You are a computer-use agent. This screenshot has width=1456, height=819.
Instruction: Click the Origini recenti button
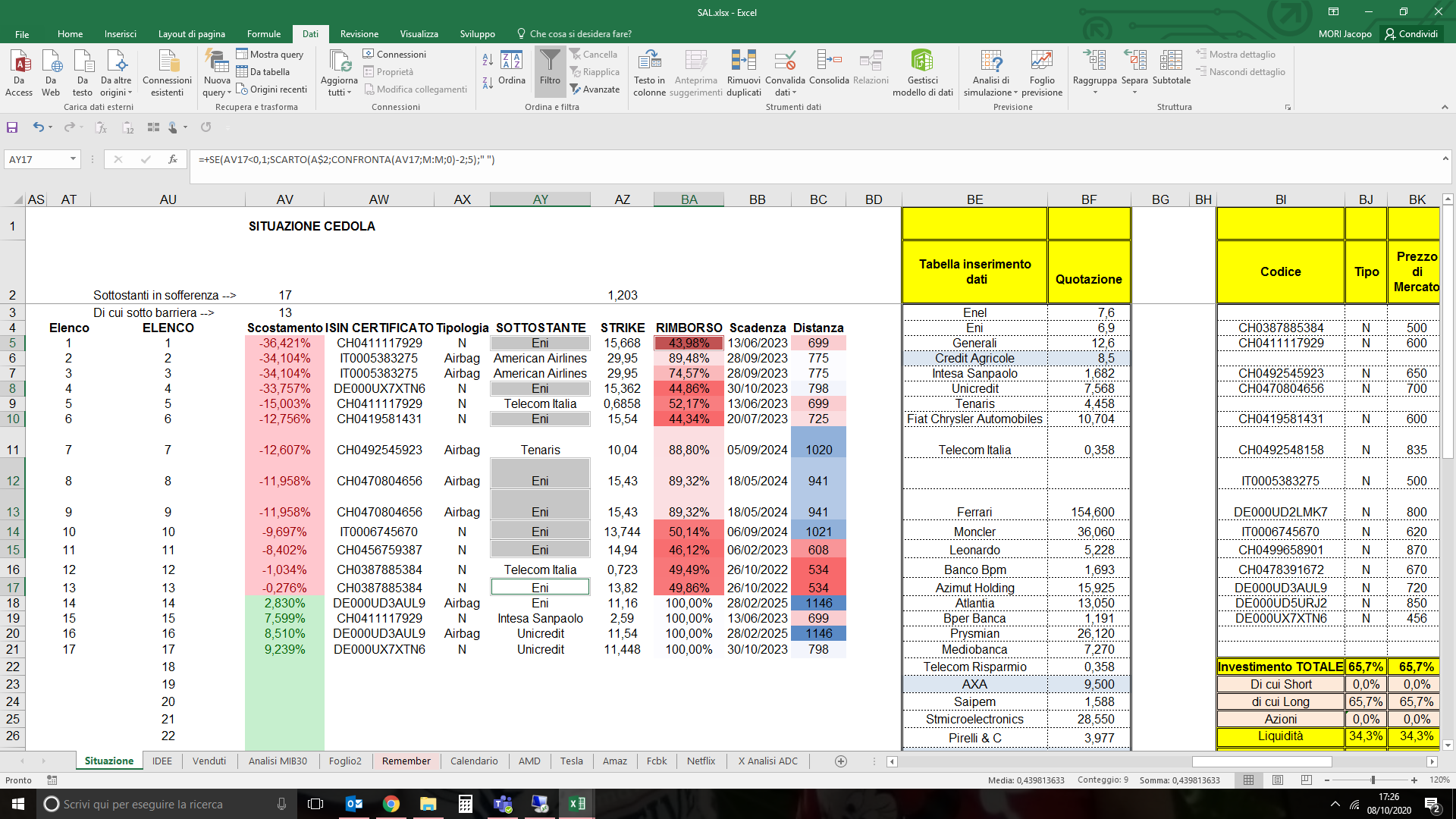(x=271, y=89)
